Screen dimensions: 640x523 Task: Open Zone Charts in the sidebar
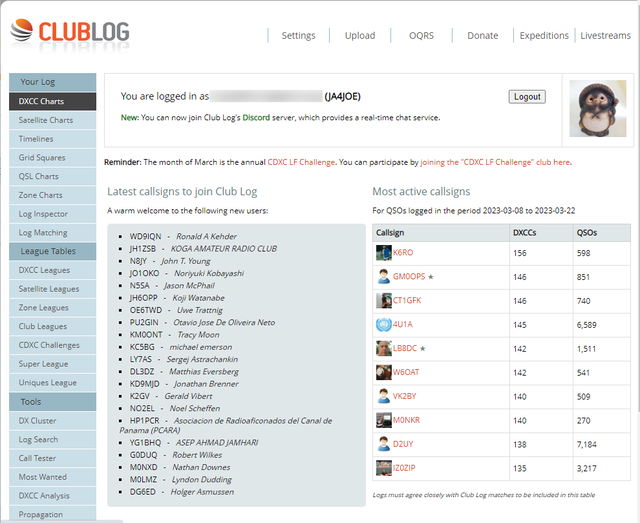(53, 195)
